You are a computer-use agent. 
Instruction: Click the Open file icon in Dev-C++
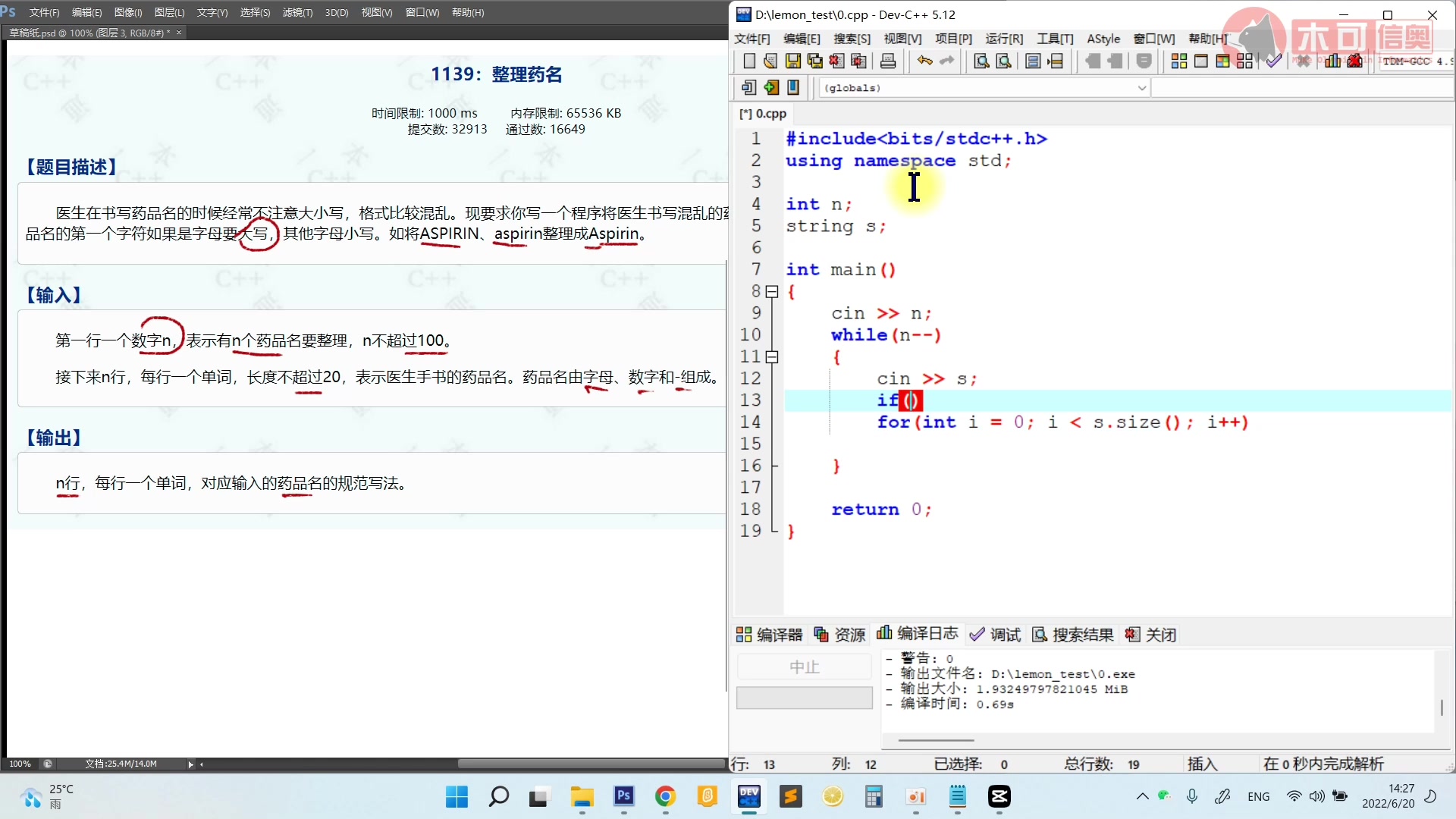[x=770, y=61]
